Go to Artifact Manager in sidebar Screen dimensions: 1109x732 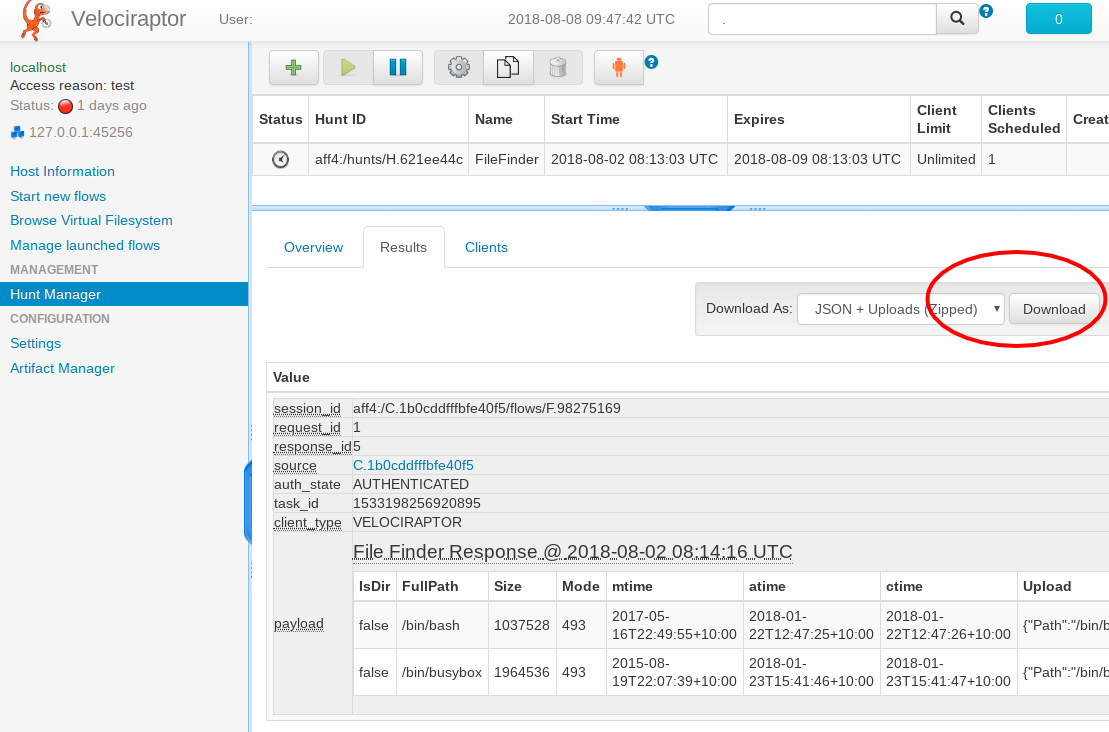pos(62,368)
